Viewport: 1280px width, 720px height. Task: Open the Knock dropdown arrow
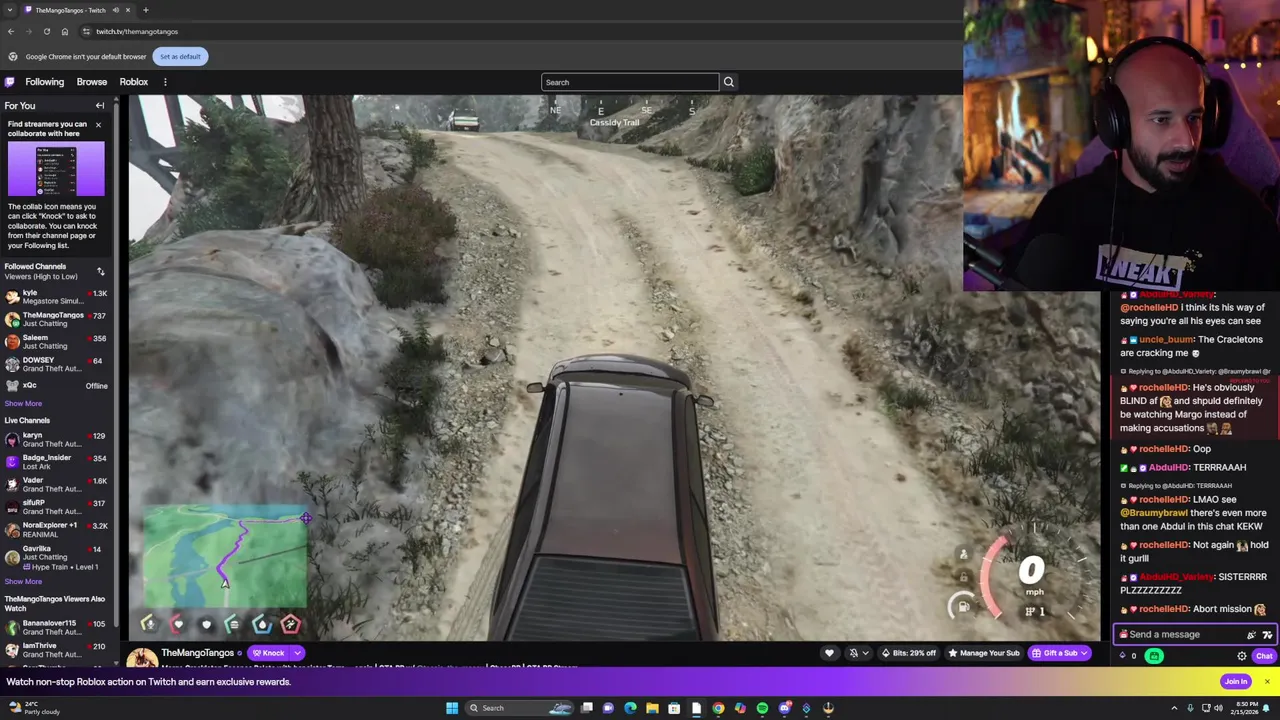(x=297, y=653)
